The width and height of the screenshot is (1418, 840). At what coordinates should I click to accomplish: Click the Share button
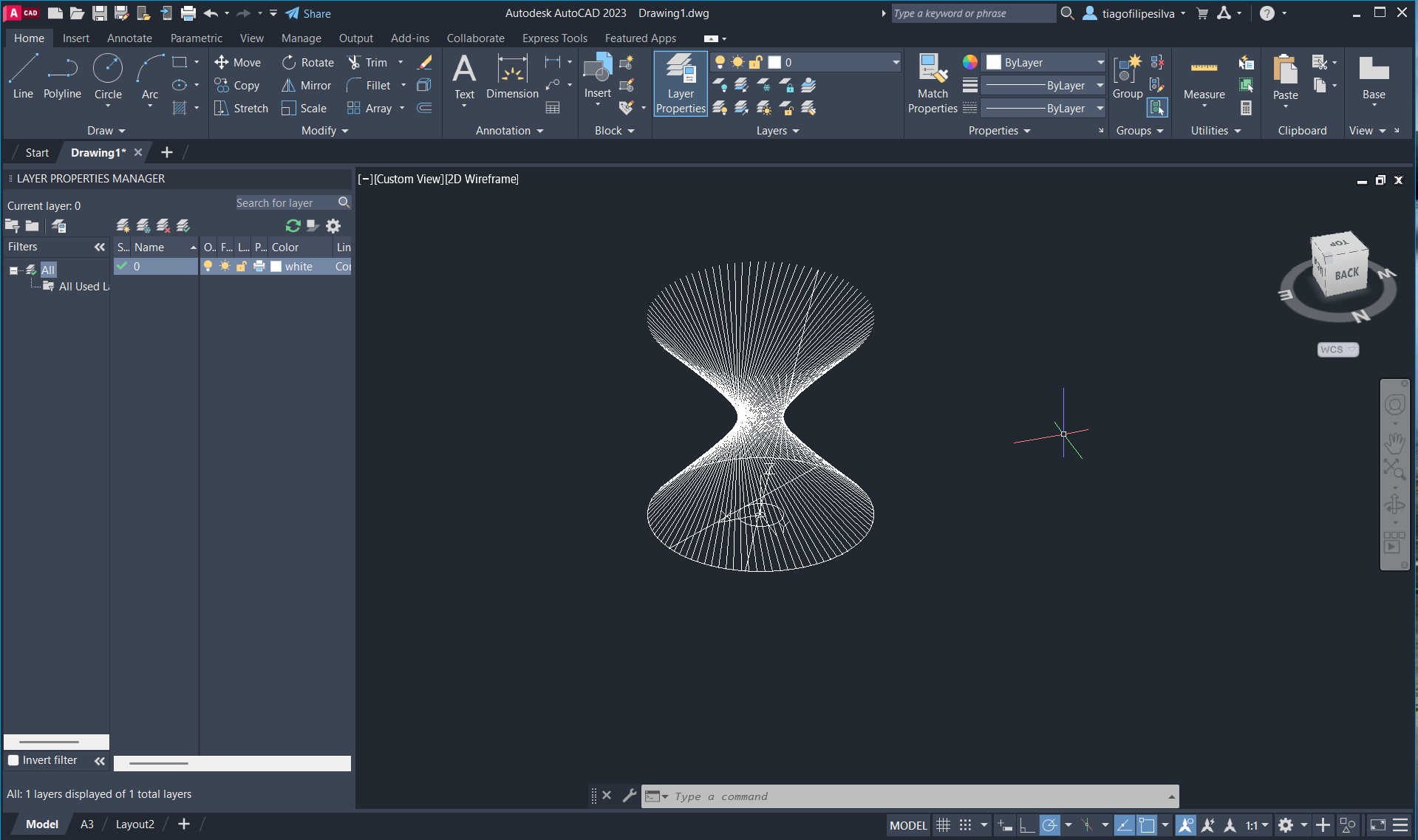(x=308, y=13)
